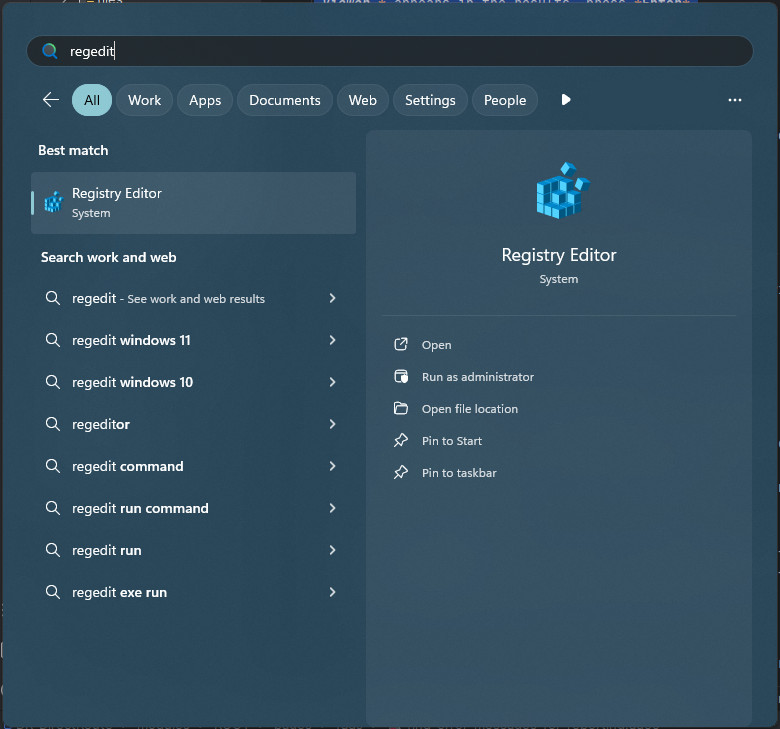
Task: Click magnifier icon beside 'regeditor'
Action: [53, 424]
